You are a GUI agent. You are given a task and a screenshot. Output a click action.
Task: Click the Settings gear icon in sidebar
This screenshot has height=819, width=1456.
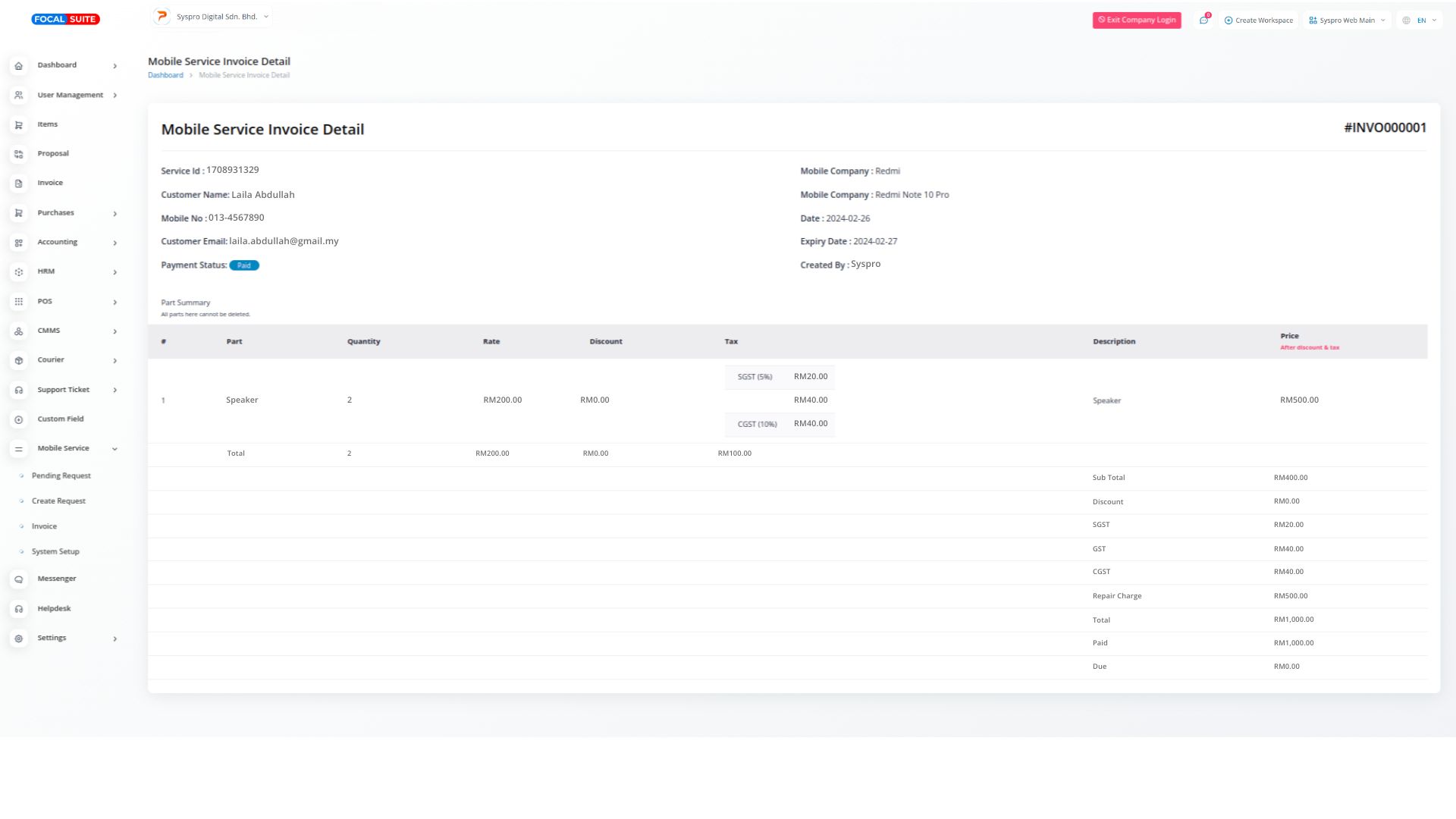(x=19, y=639)
